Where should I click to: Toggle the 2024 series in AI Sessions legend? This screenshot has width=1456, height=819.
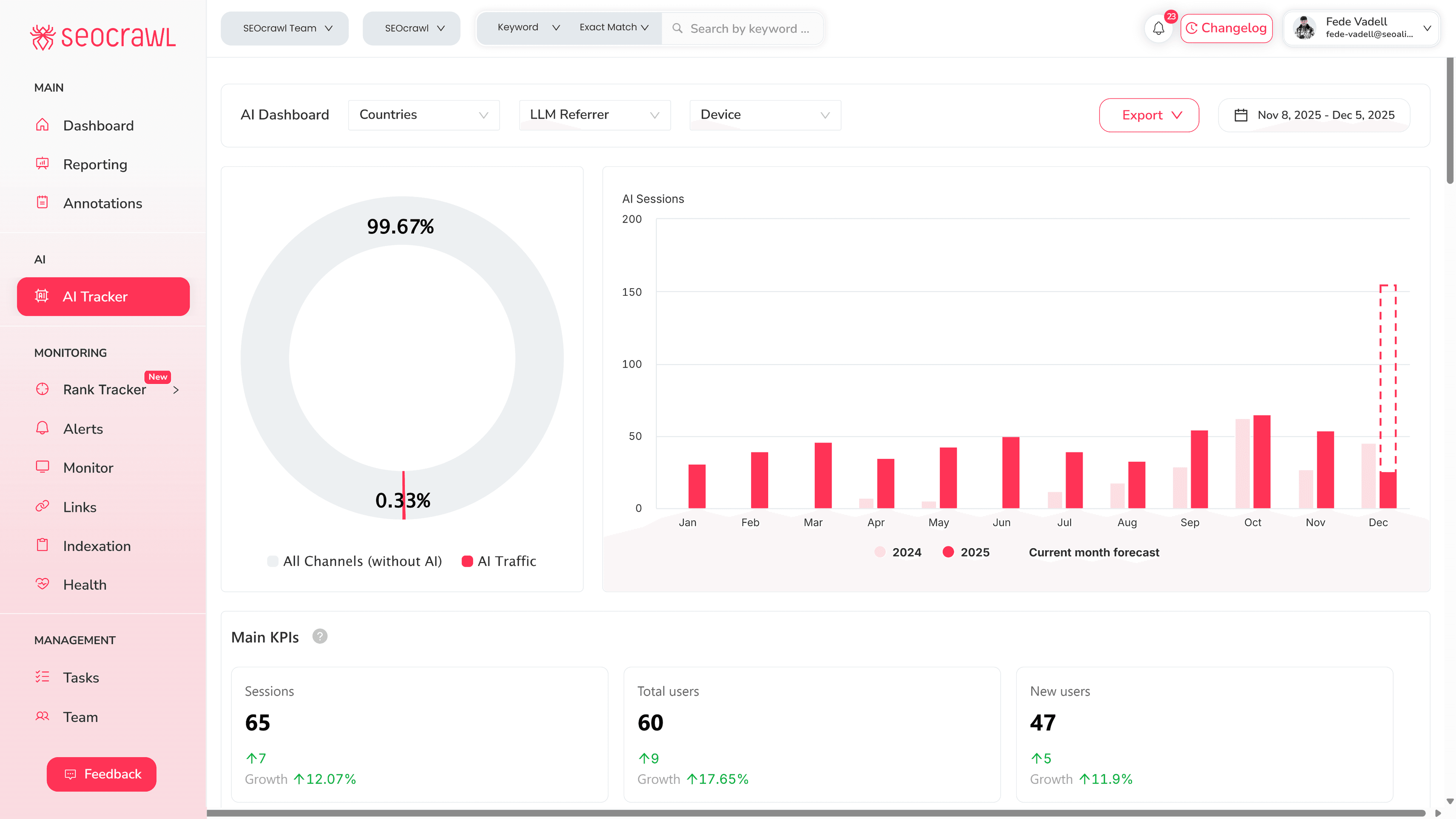tap(898, 552)
